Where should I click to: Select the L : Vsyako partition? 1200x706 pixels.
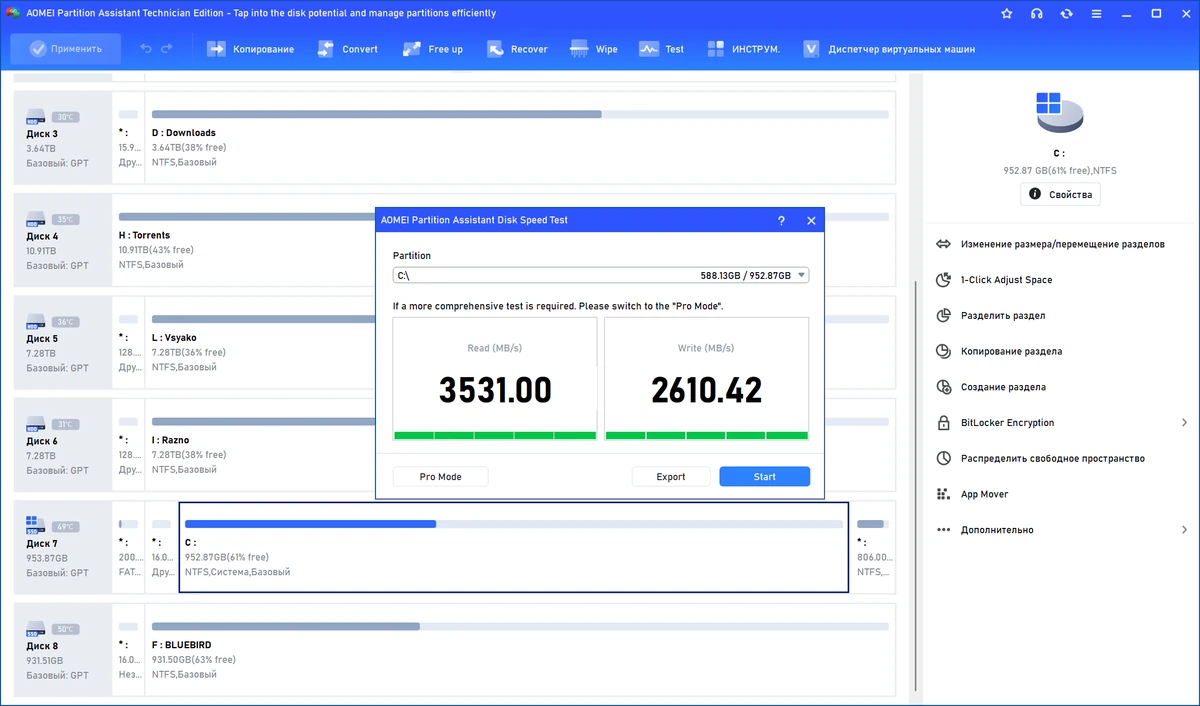tap(260, 344)
